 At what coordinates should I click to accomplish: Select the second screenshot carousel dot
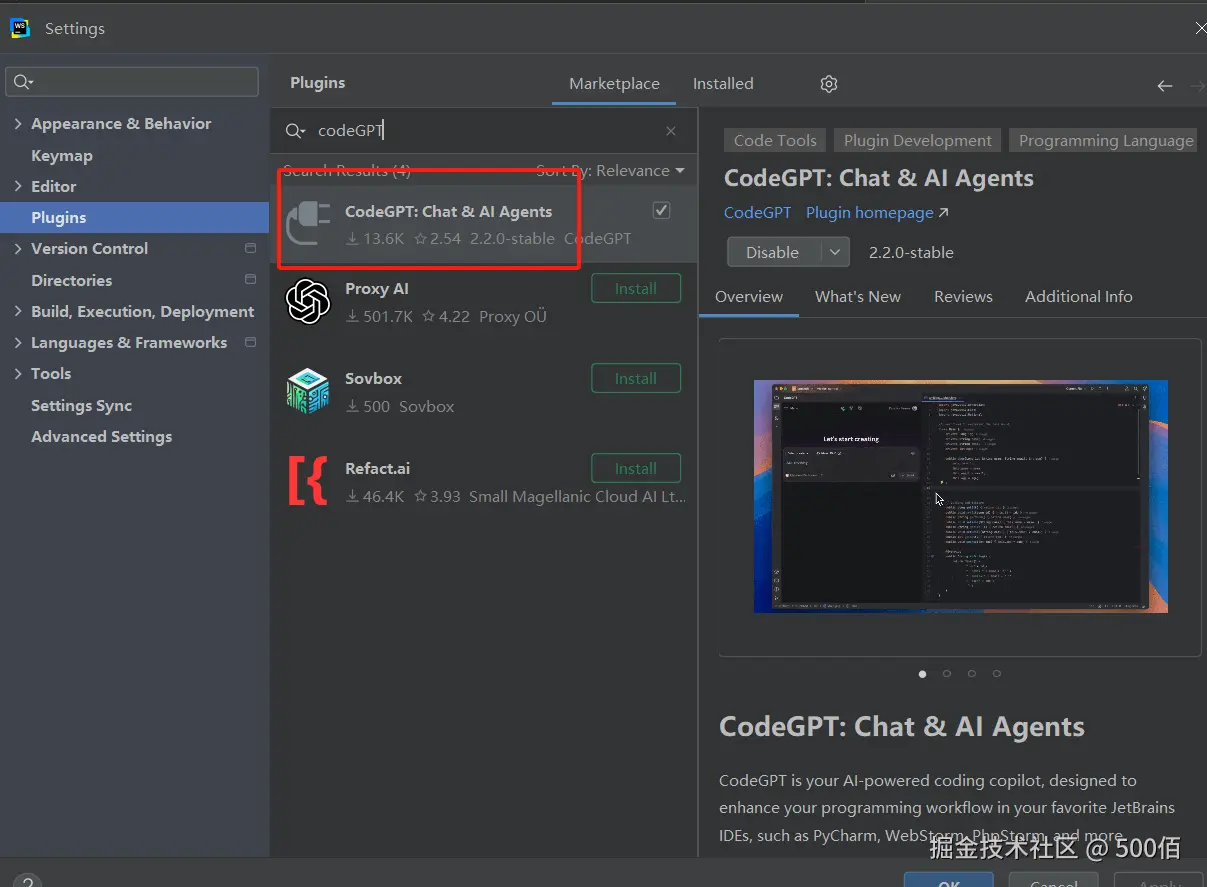(947, 674)
